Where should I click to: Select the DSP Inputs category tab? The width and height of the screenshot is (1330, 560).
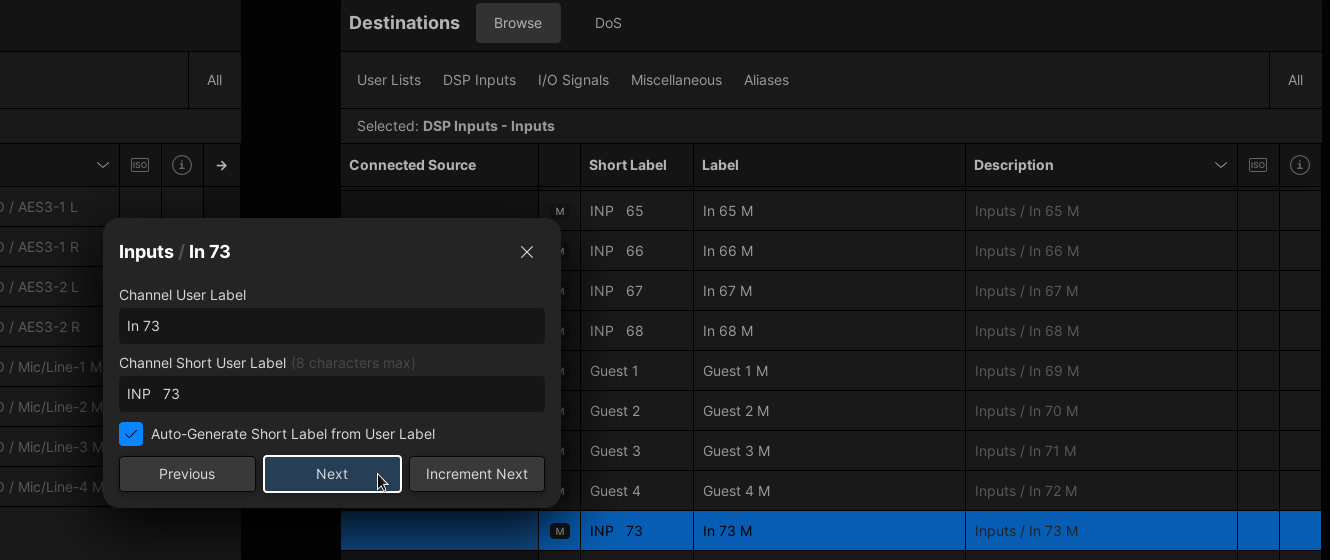coord(479,80)
